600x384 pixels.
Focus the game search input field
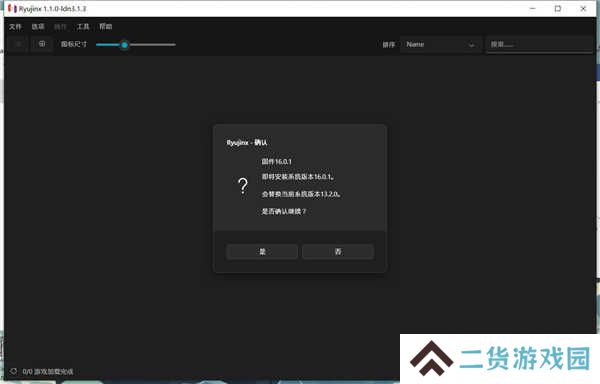point(540,45)
